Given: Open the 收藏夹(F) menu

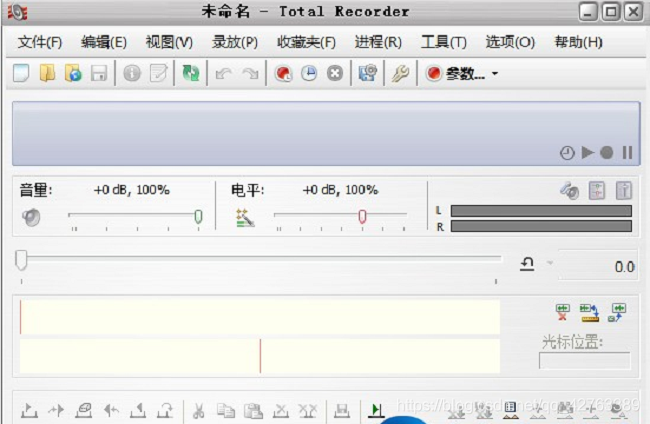Looking at the screenshot, I should pos(306,42).
